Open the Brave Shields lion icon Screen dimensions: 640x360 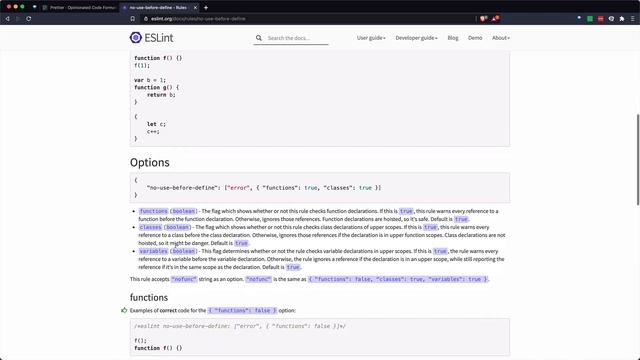(x=484, y=18)
